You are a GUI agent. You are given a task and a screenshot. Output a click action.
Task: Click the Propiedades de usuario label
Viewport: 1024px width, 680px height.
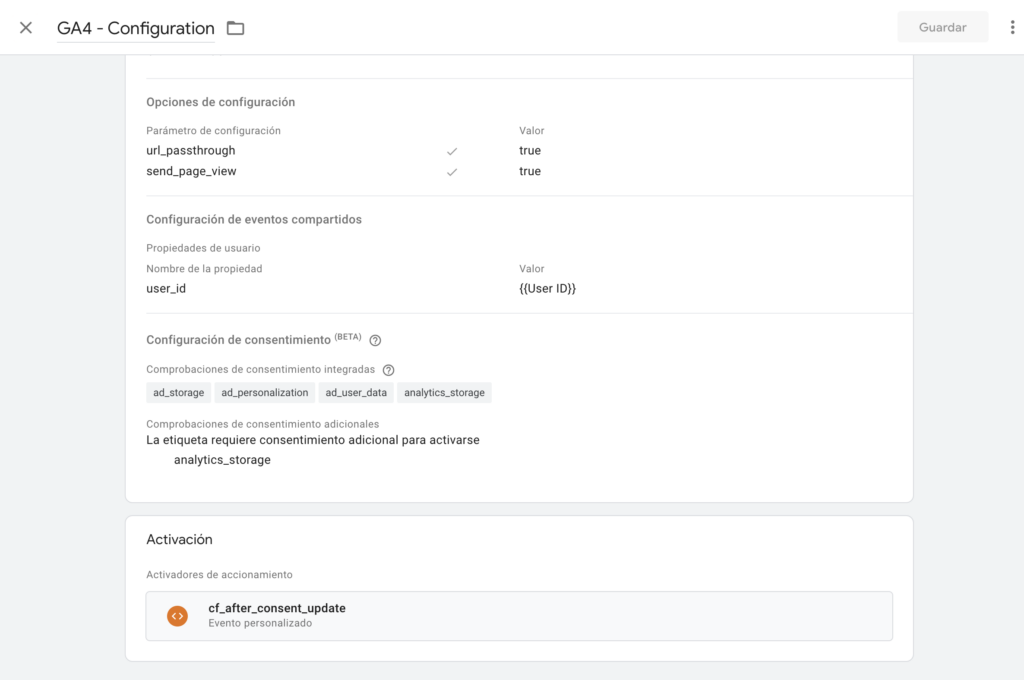click(203, 248)
